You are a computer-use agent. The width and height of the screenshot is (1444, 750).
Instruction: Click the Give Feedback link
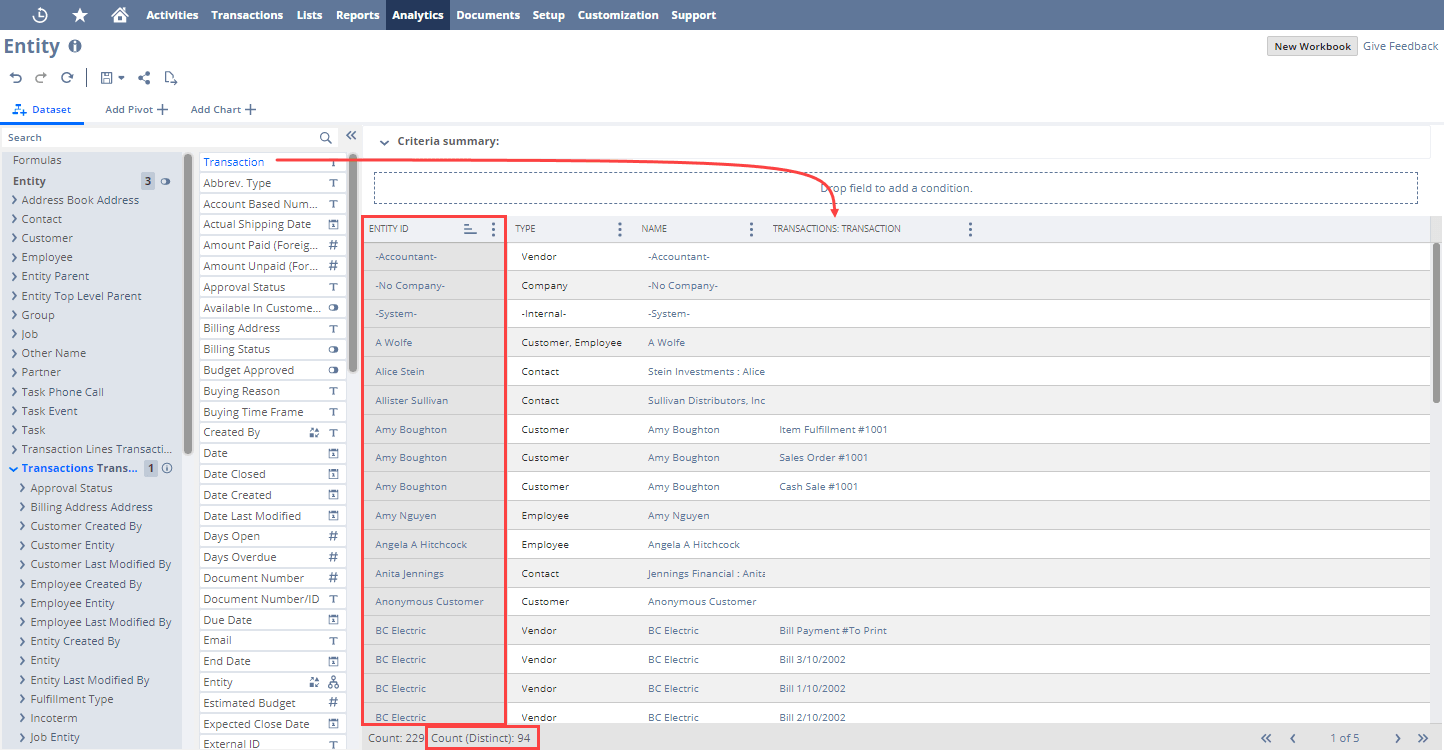coord(1400,46)
